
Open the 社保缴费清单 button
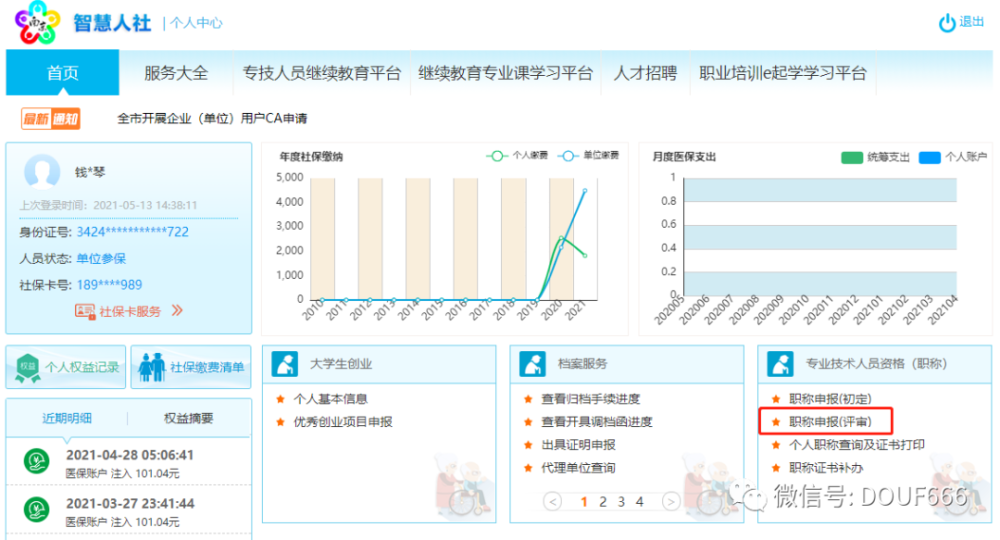pyautogui.click(x=191, y=367)
